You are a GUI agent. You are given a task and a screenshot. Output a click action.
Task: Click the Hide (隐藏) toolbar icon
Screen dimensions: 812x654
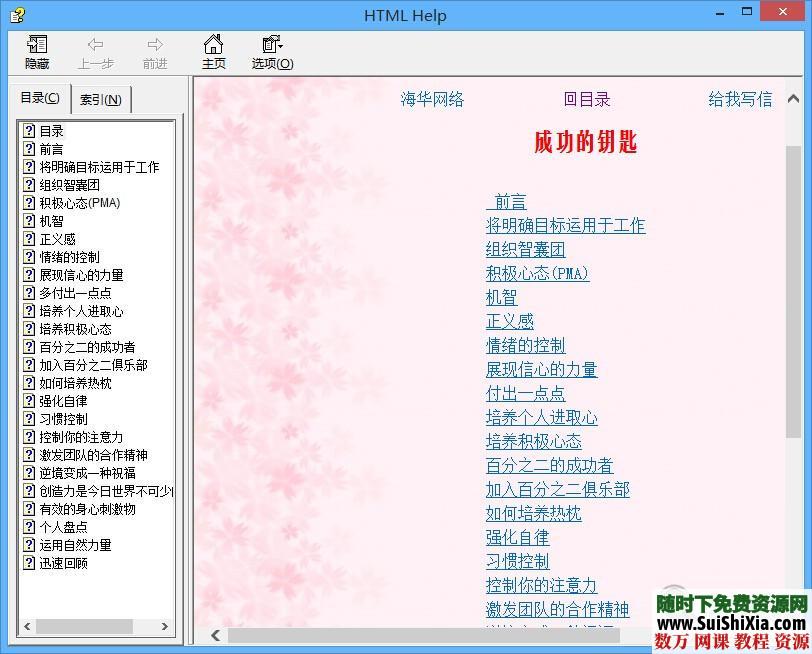pyautogui.click(x=37, y=45)
